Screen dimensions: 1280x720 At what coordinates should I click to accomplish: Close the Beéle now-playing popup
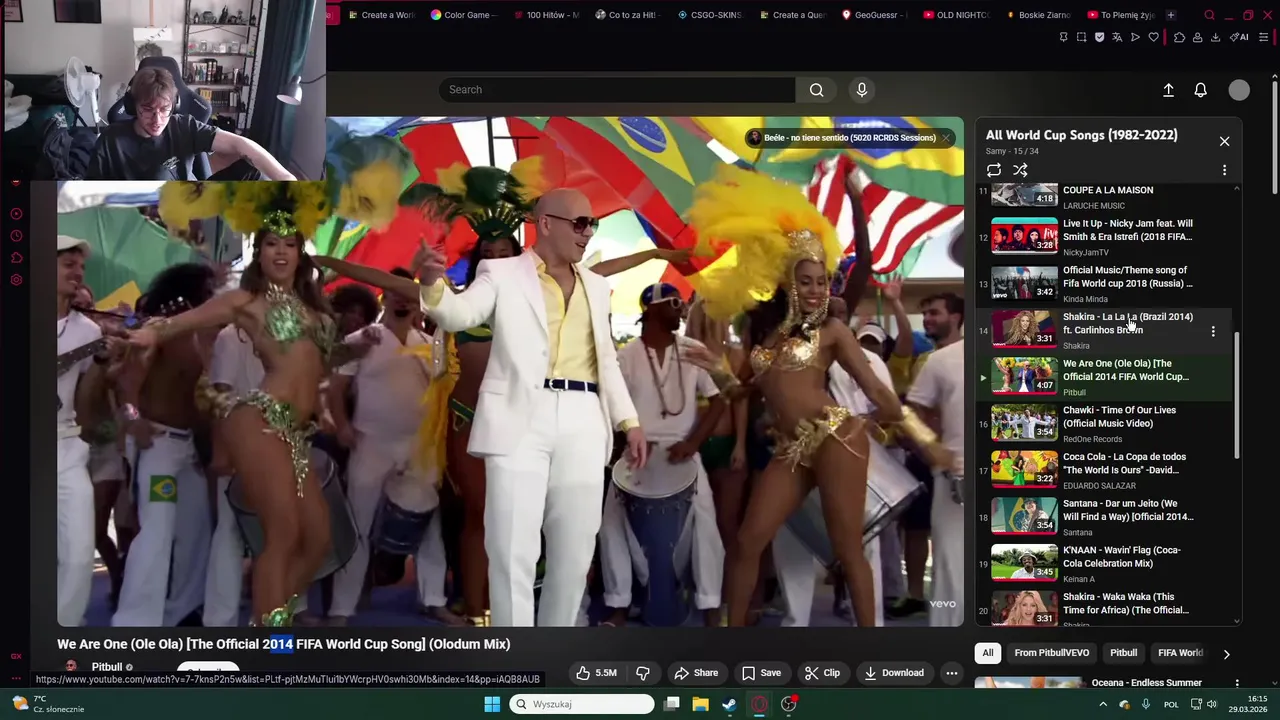click(x=946, y=138)
